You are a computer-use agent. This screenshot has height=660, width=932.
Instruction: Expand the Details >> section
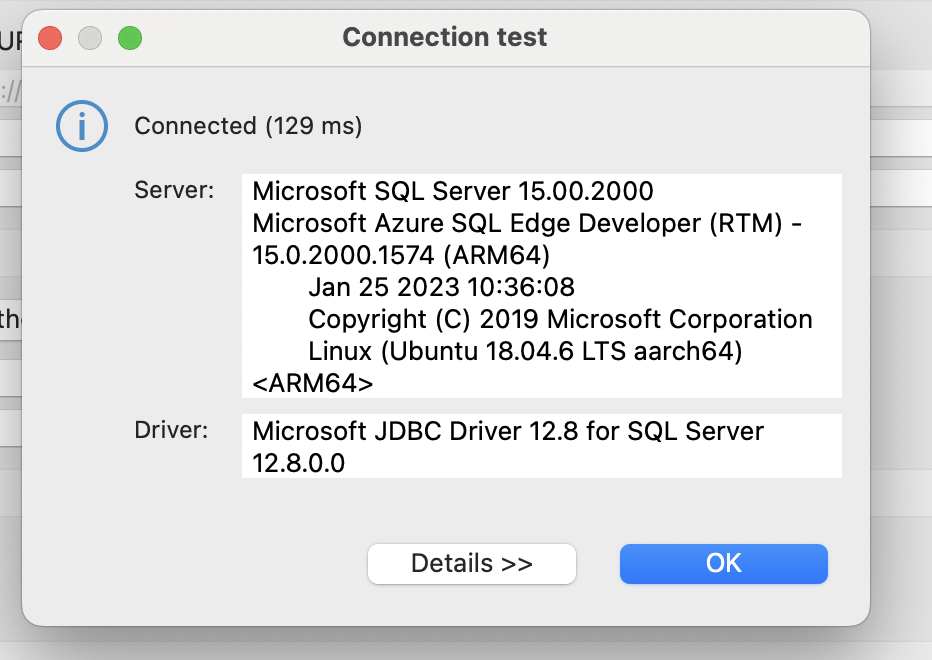coord(471,564)
